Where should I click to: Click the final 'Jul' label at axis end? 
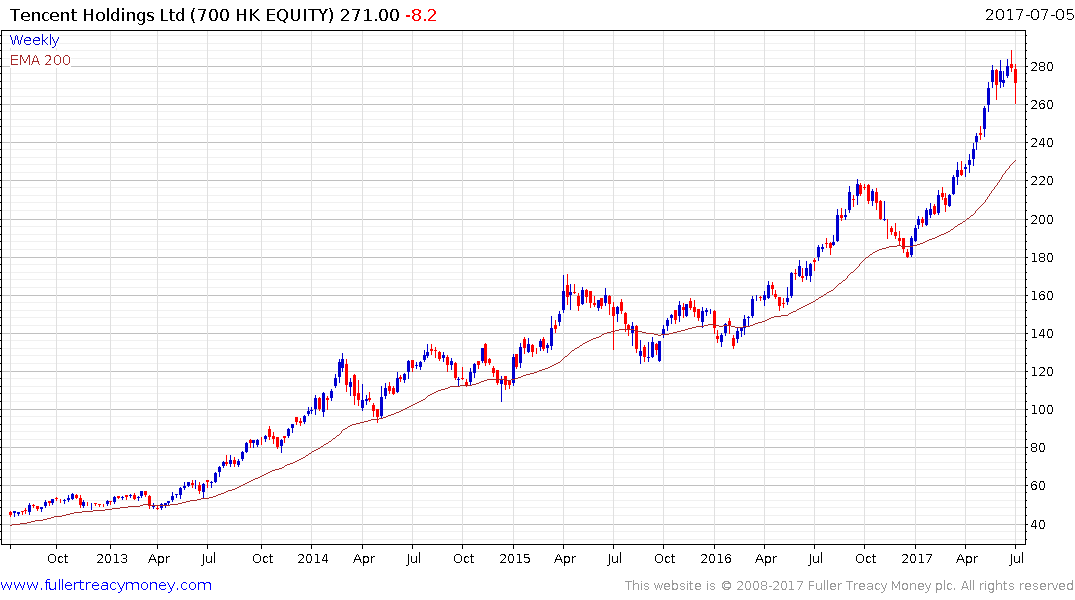click(x=1017, y=558)
